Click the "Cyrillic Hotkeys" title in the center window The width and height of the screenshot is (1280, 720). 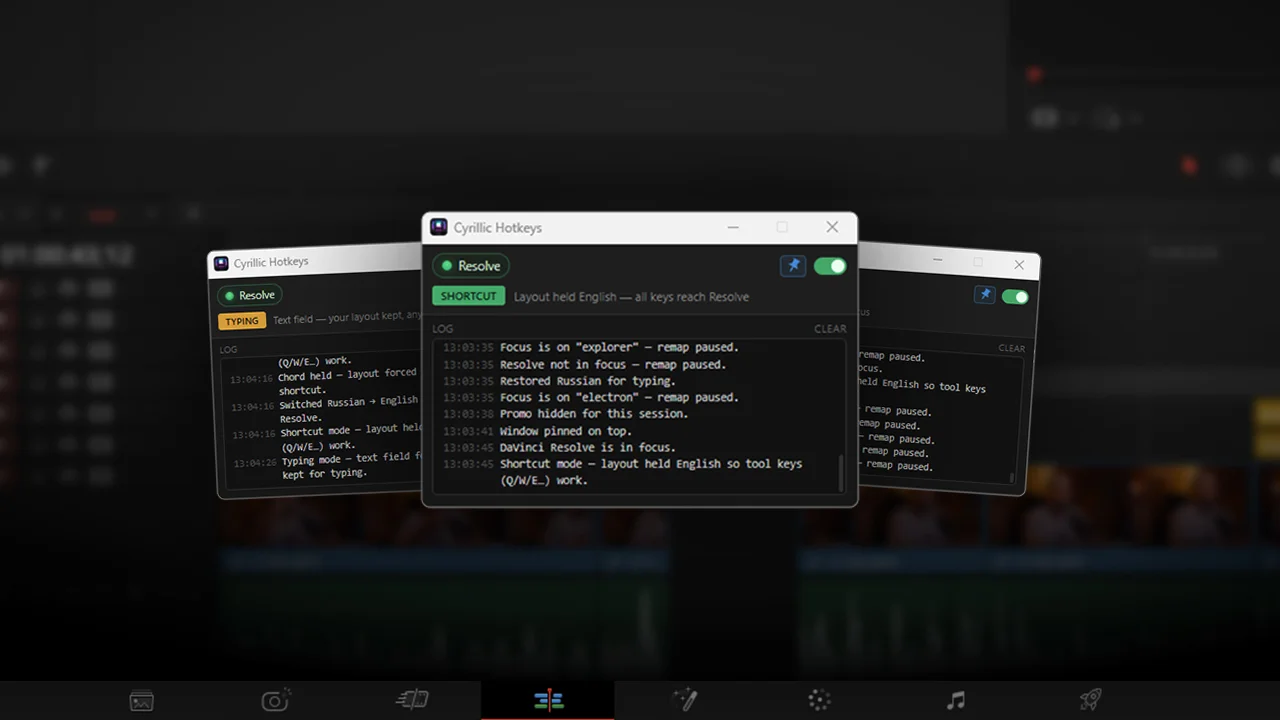coord(498,228)
